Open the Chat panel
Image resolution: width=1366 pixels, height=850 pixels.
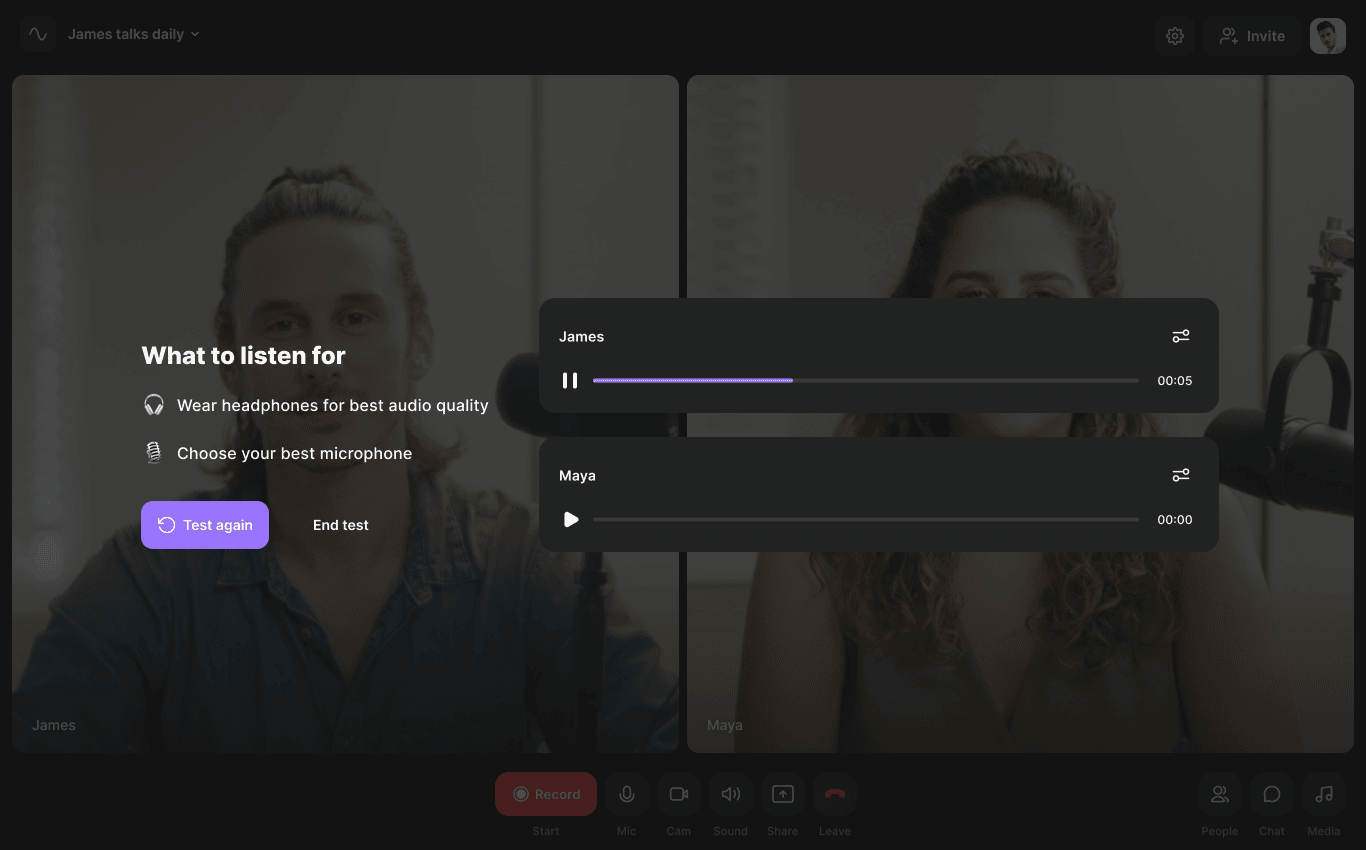[x=1272, y=794]
